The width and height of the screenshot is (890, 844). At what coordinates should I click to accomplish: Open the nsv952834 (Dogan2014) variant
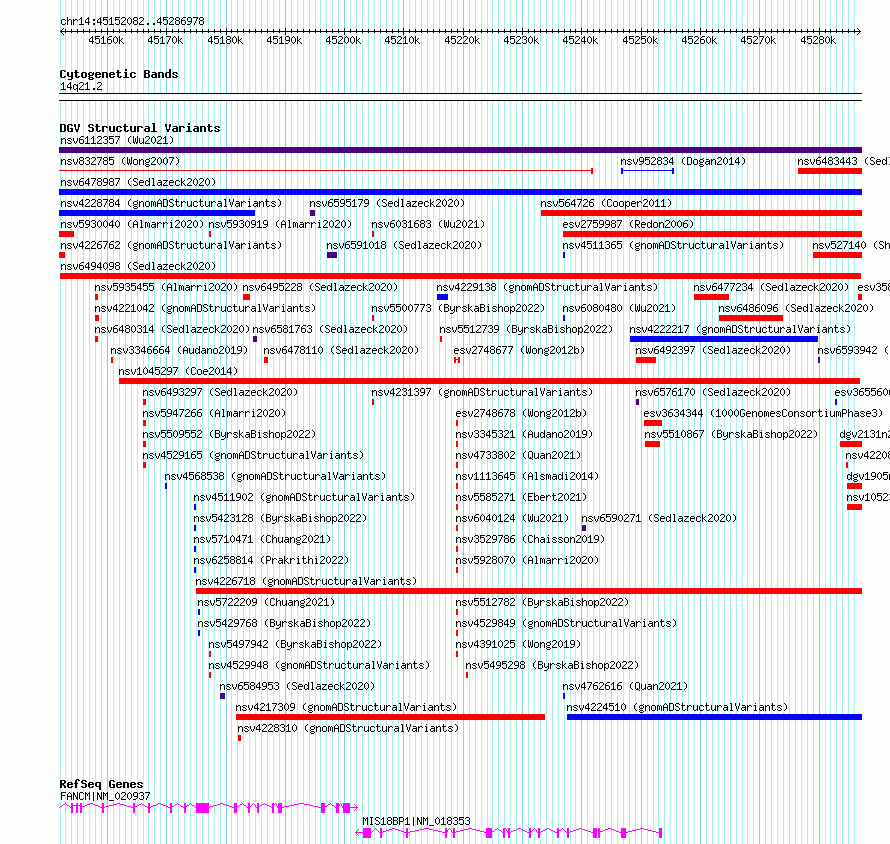[x=683, y=161]
